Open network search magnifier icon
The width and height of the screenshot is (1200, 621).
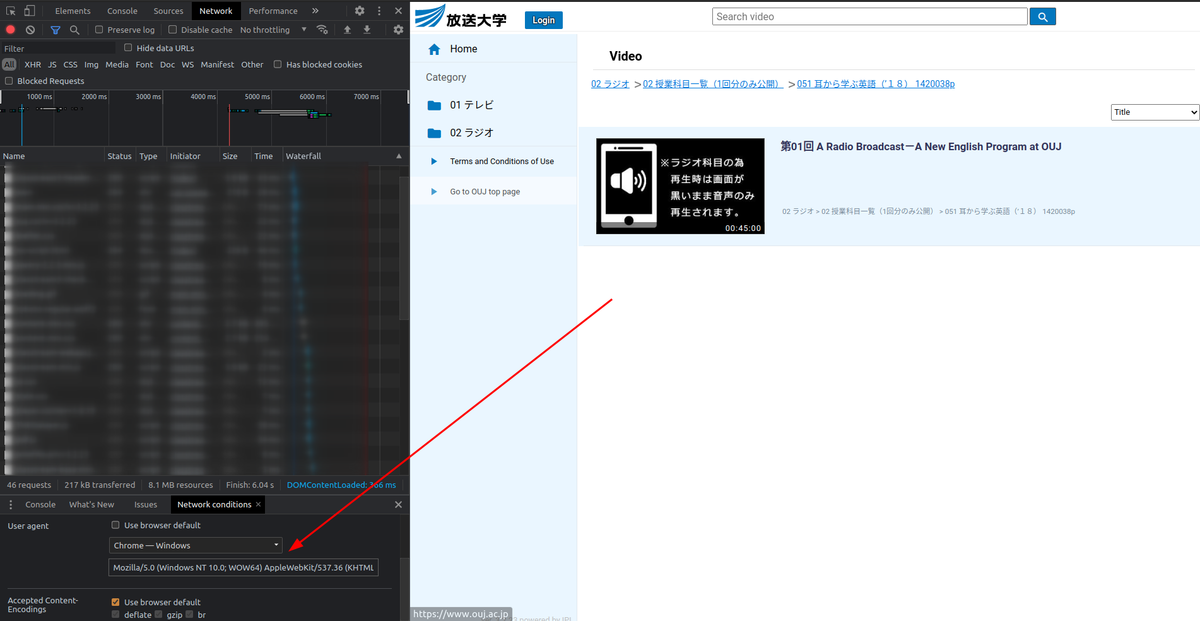click(x=73, y=30)
